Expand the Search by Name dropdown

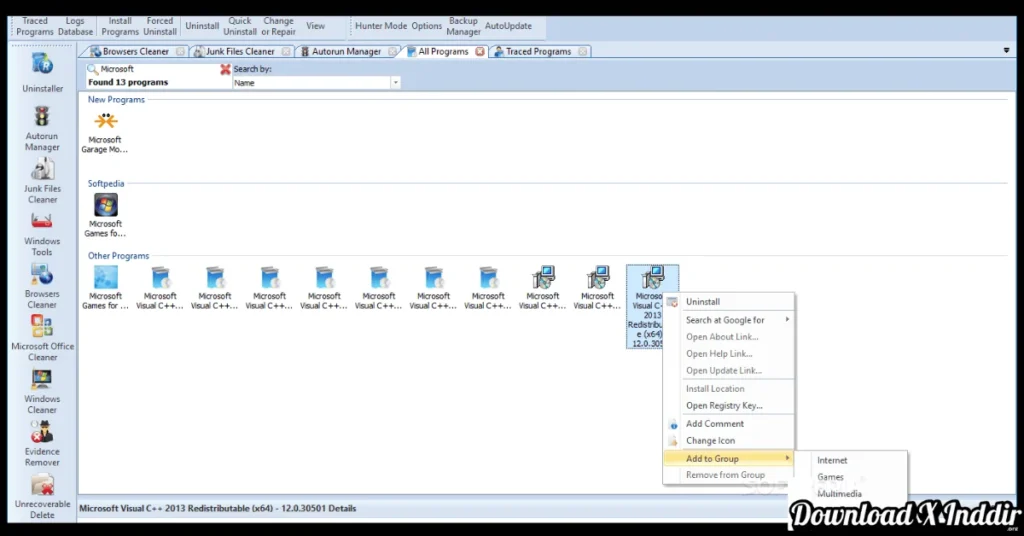(x=395, y=83)
